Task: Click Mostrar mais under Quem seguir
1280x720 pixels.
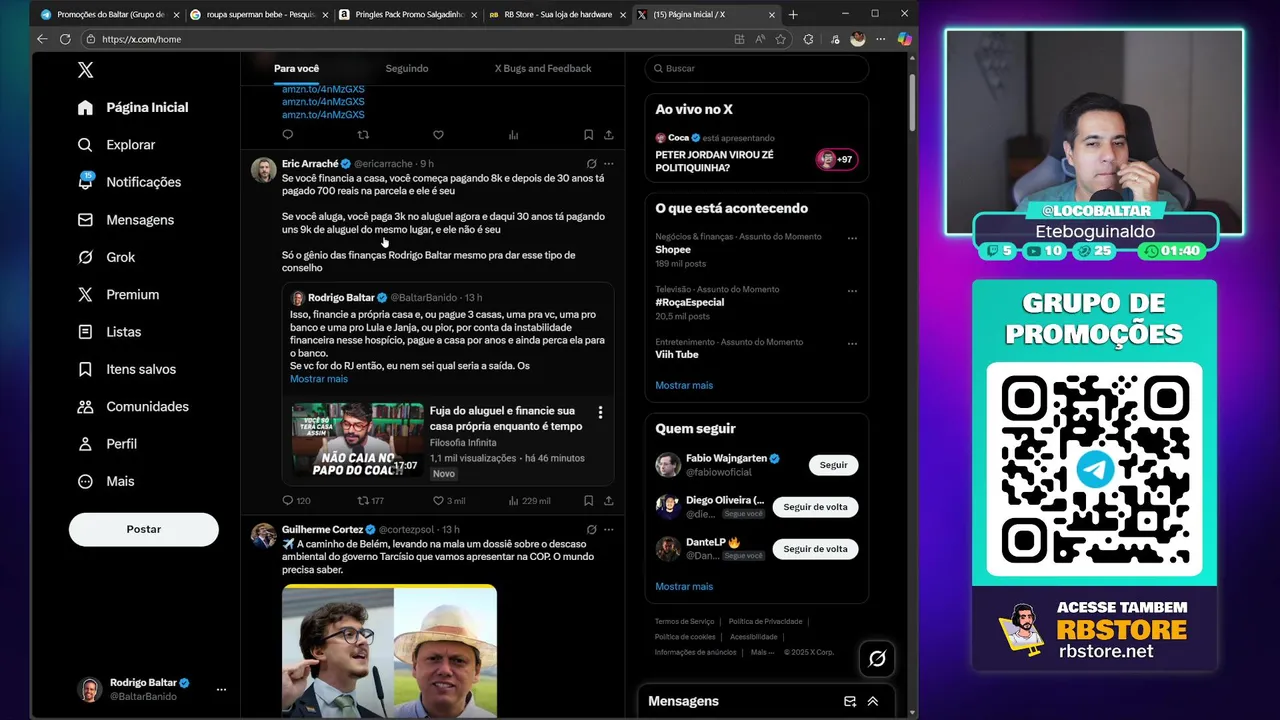Action: 684,586
